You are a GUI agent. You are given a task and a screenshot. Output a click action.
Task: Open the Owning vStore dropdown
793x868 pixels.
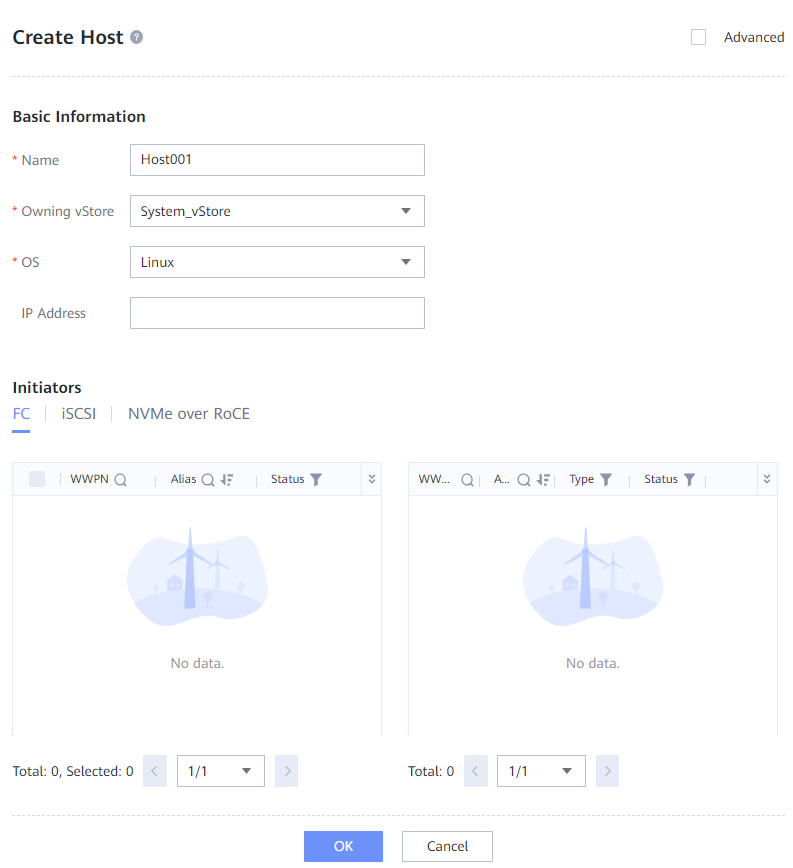coord(277,211)
